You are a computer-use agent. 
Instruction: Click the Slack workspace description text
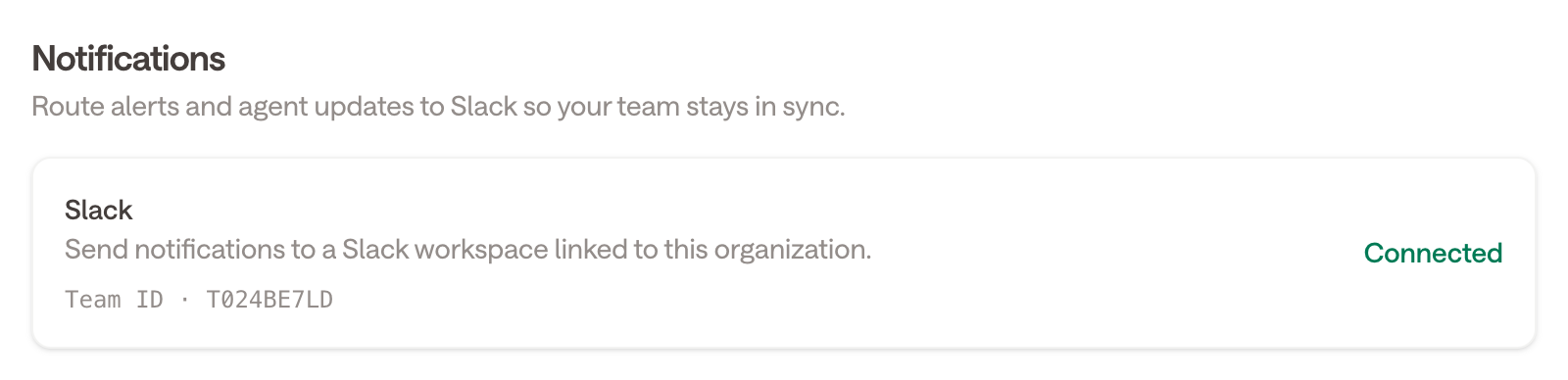tap(467, 250)
